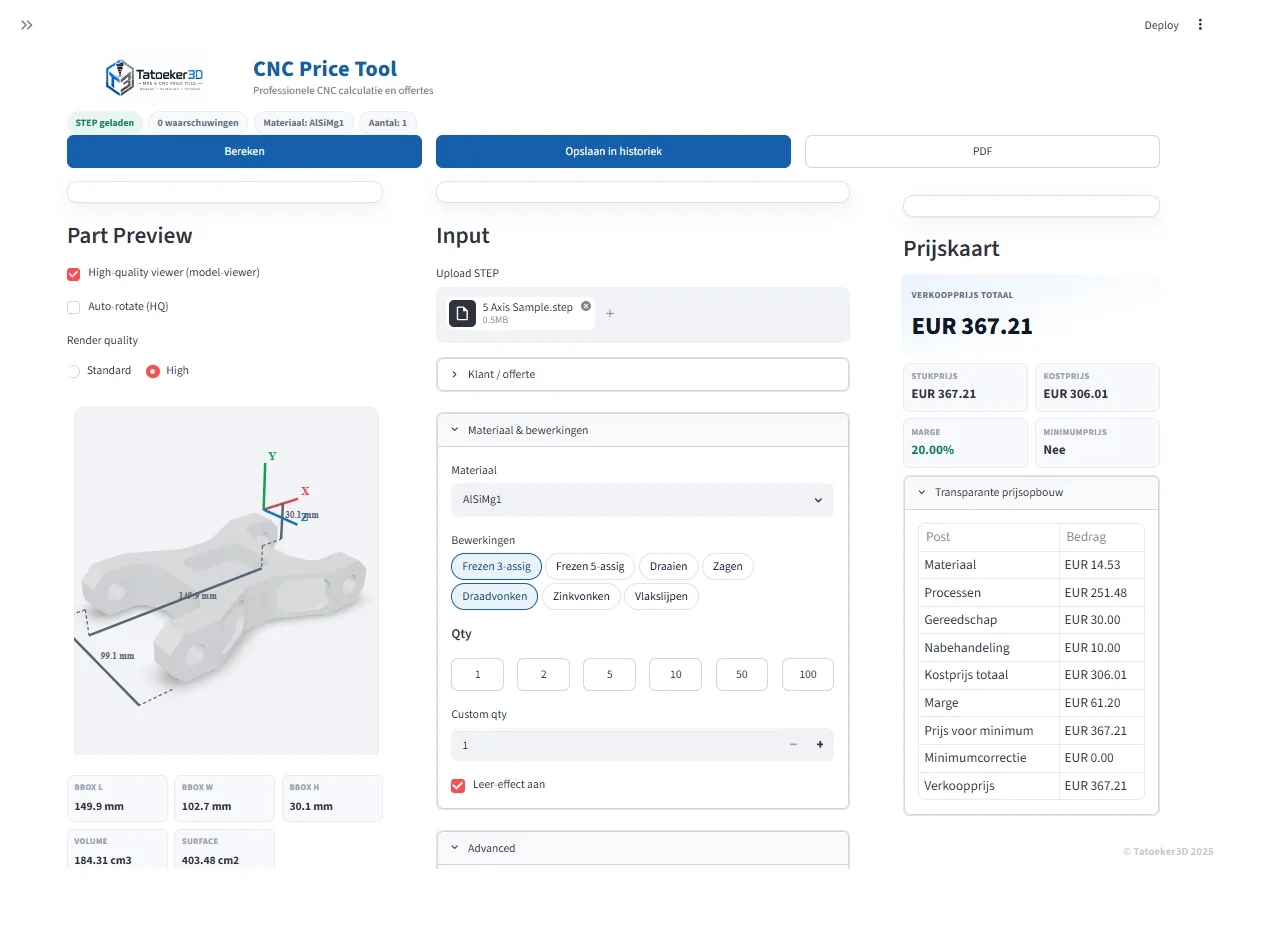
Task: Click the Bedrag column header
Action: tap(1102, 537)
